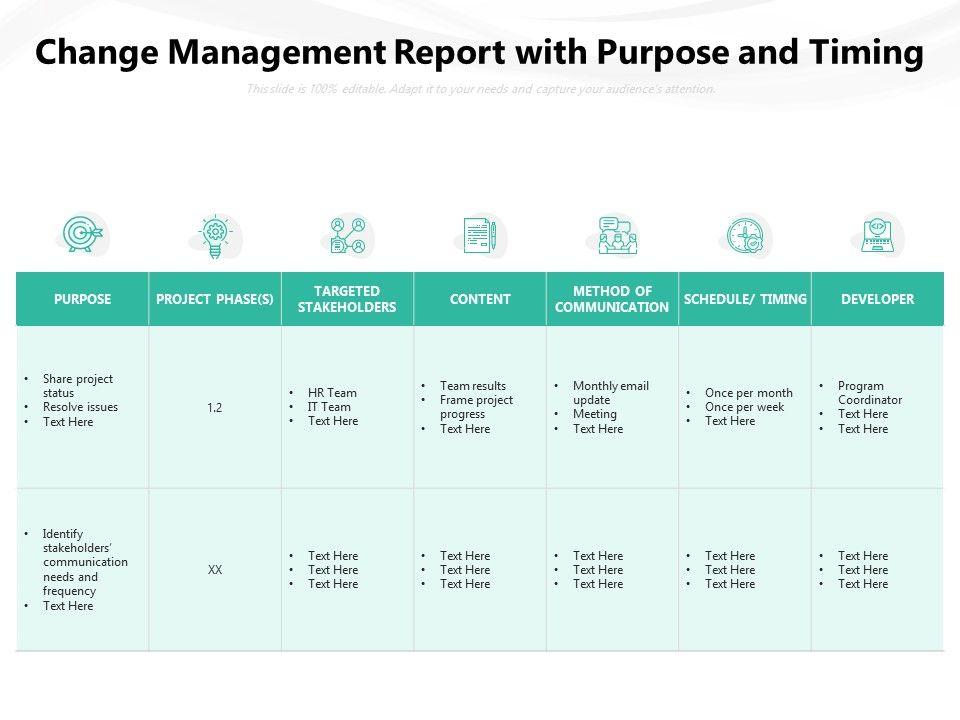
Task: Select the document and pen icon above Content
Action: pyautogui.click(x=480, y=236)
